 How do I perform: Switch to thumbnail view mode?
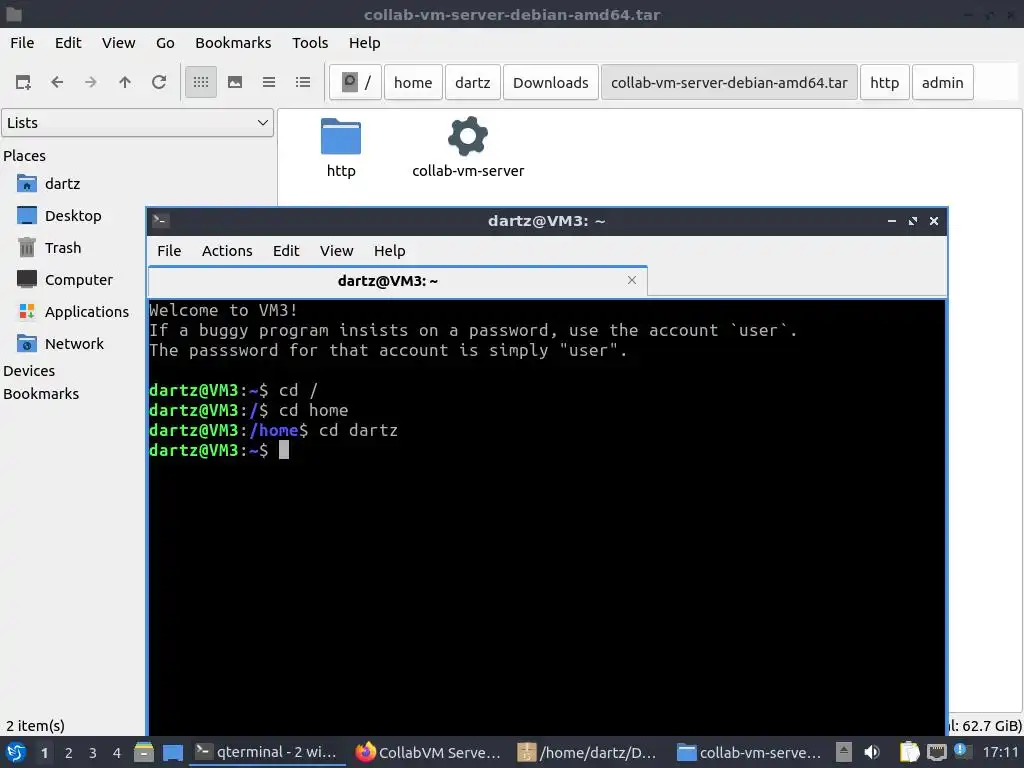(235, 82)
